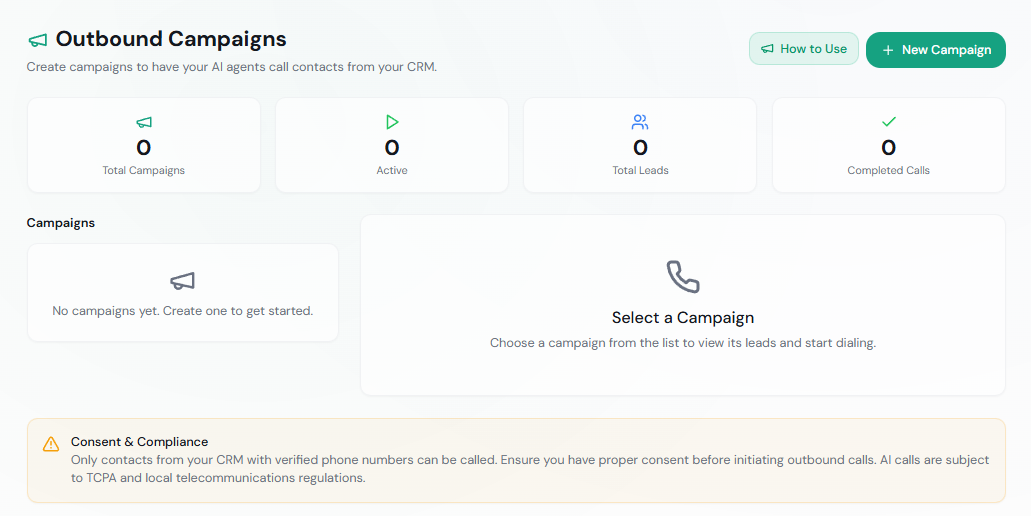Click the people icon above Total Leads count
Viewport: 1031px width, 516px height.
(640, 122)
